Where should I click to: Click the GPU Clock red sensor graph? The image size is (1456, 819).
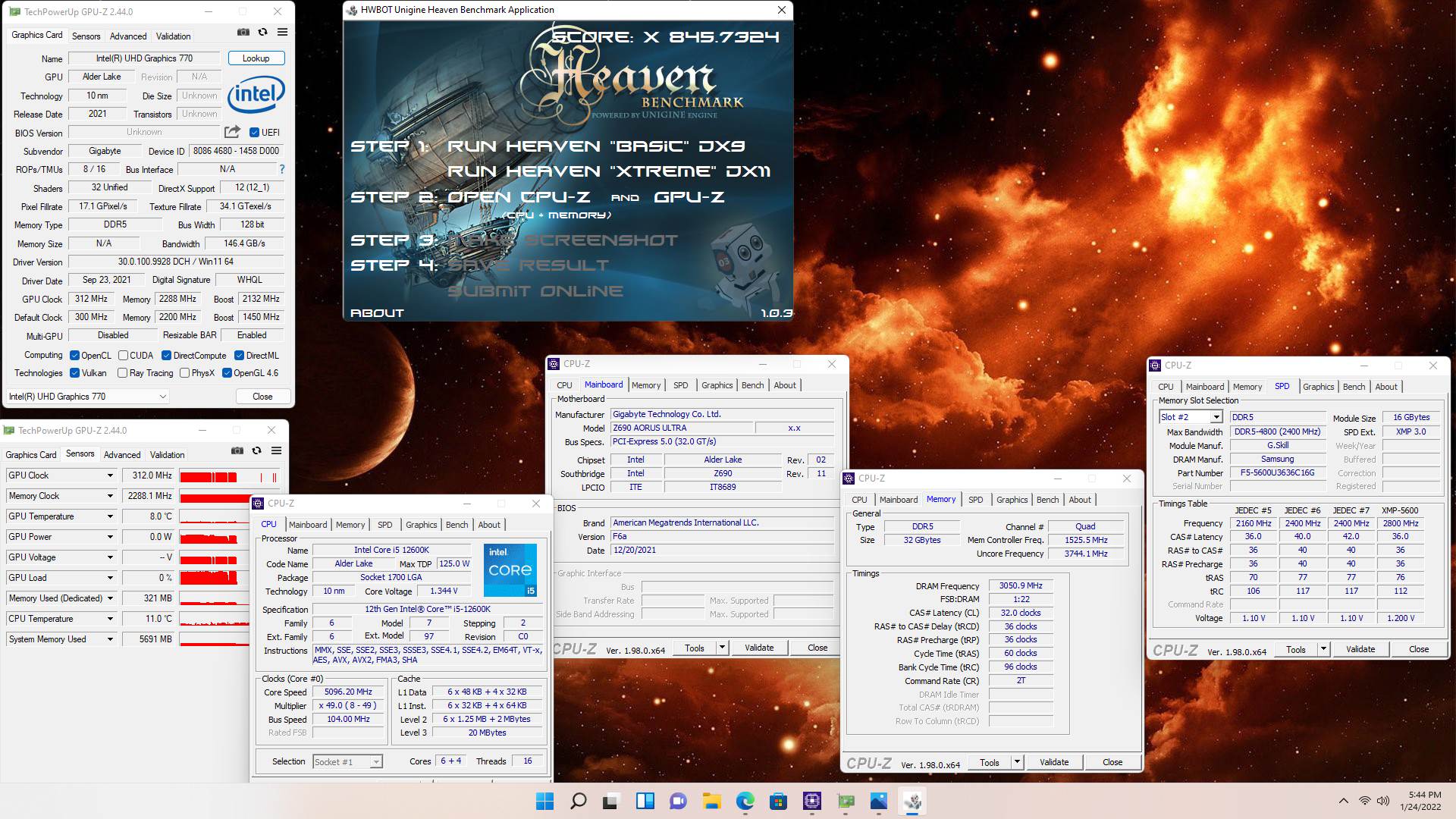point(231,476)
